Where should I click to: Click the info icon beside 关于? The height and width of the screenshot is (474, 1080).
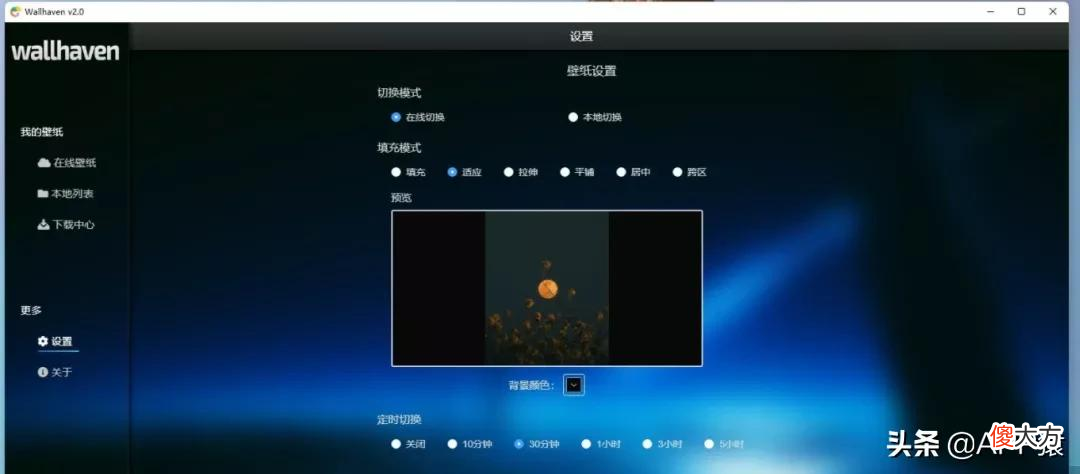pos(43,372)
